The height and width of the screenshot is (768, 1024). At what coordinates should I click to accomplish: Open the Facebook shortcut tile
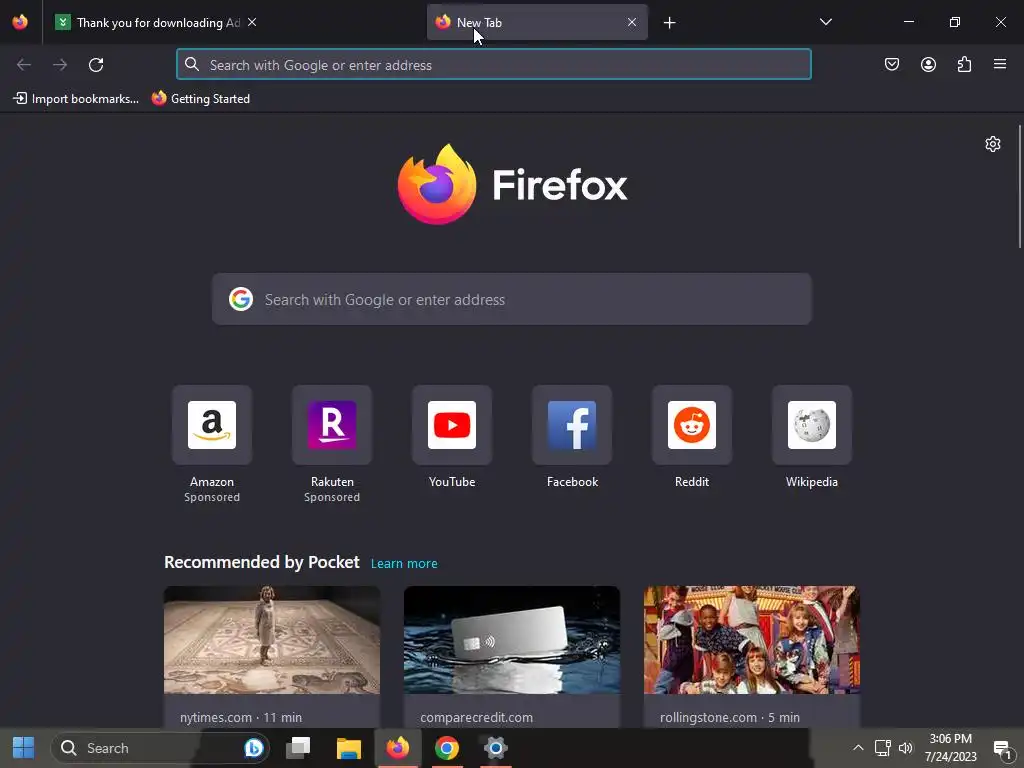coord(572,424)
